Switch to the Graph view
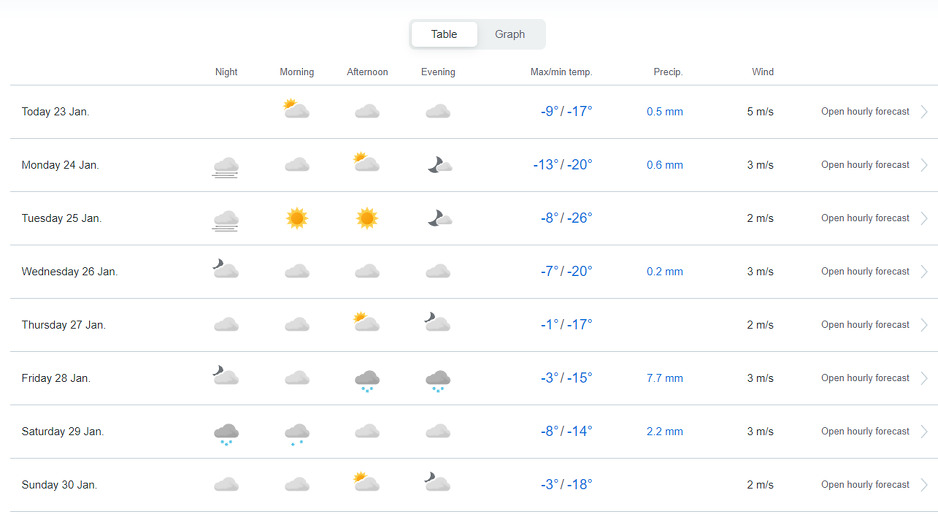Image resolution: width=938 pixels, height=517 pixels. tap(509, 34)
